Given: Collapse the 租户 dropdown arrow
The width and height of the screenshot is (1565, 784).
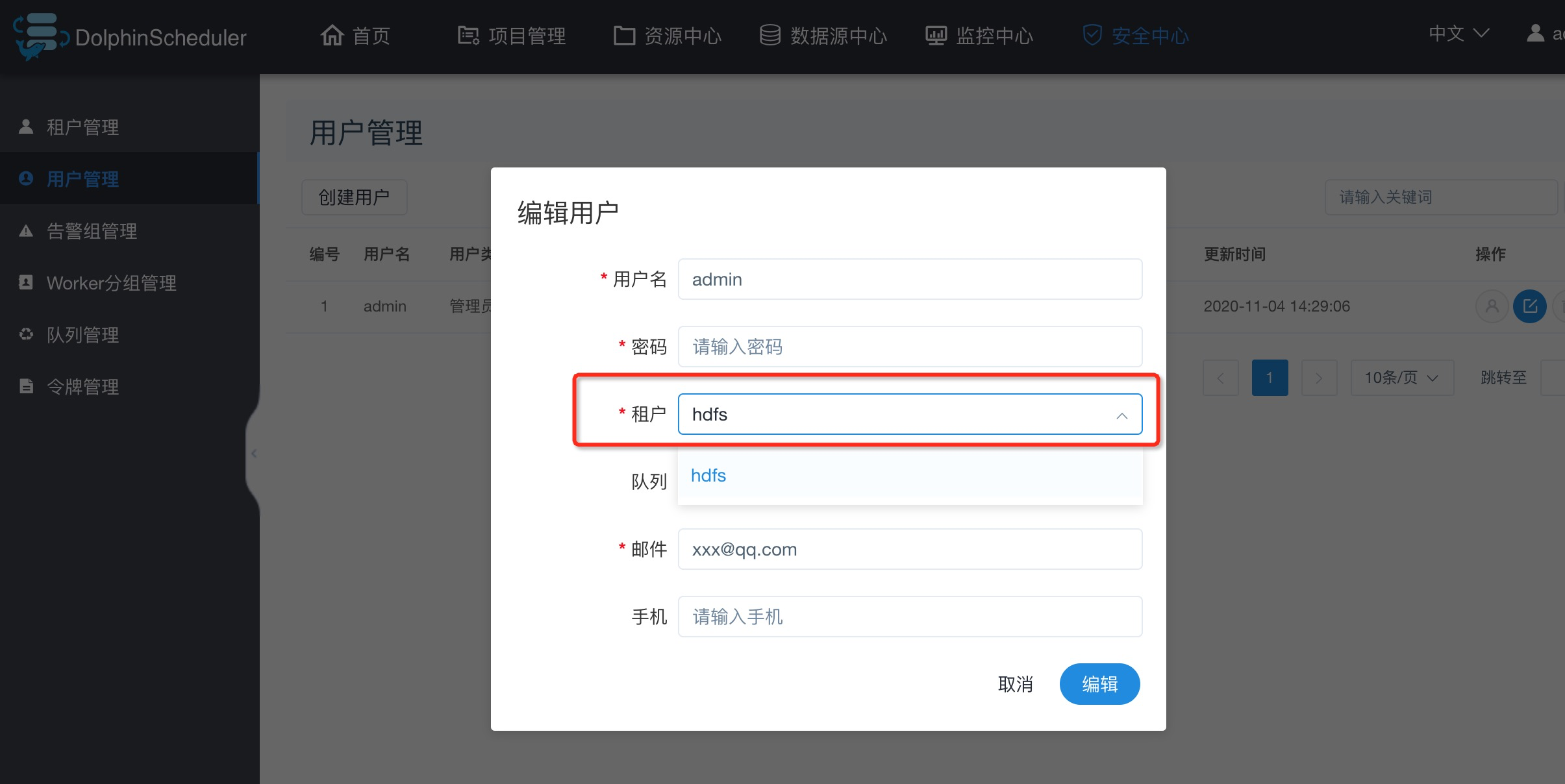Looking at the screenshot, I should coord(1121,415).
